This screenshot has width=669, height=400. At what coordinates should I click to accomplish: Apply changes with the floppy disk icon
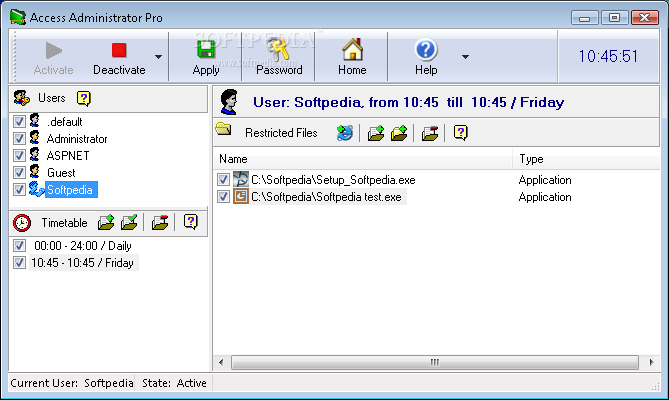point(206,58)
